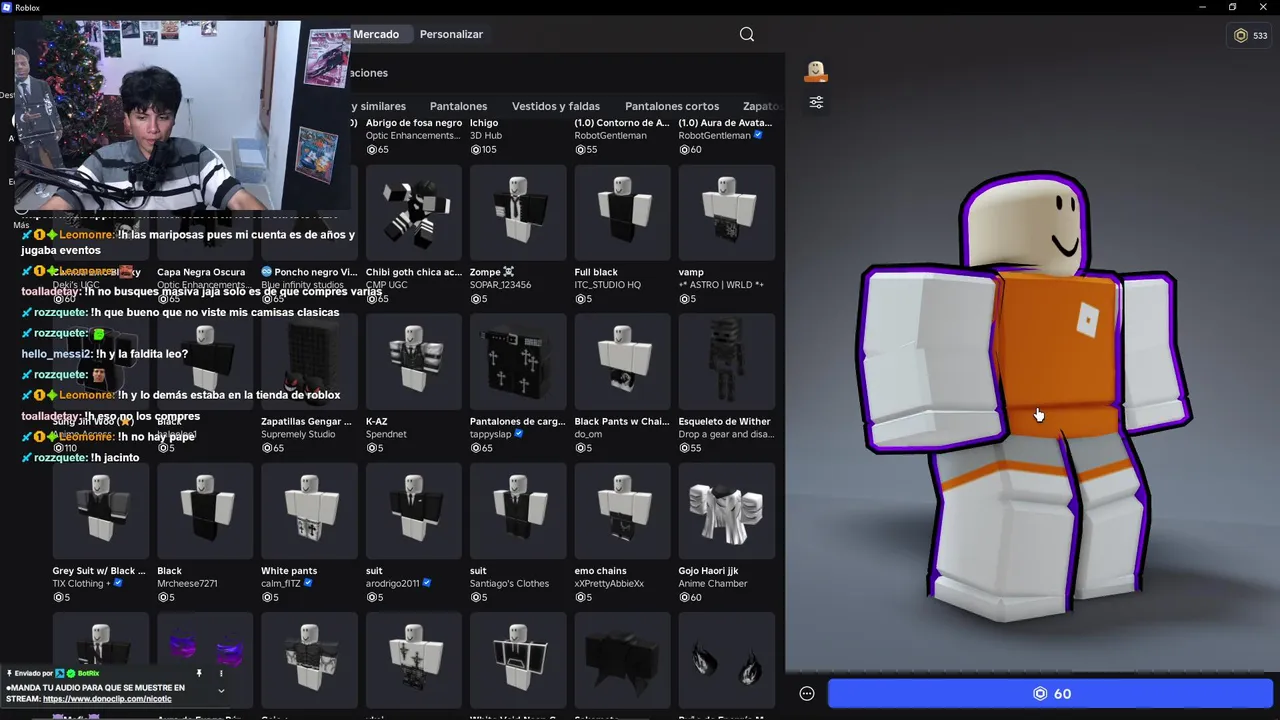Open the vamp item thumbnail
The height and width of the screenshot is (720, 1280).
[727, 213]
